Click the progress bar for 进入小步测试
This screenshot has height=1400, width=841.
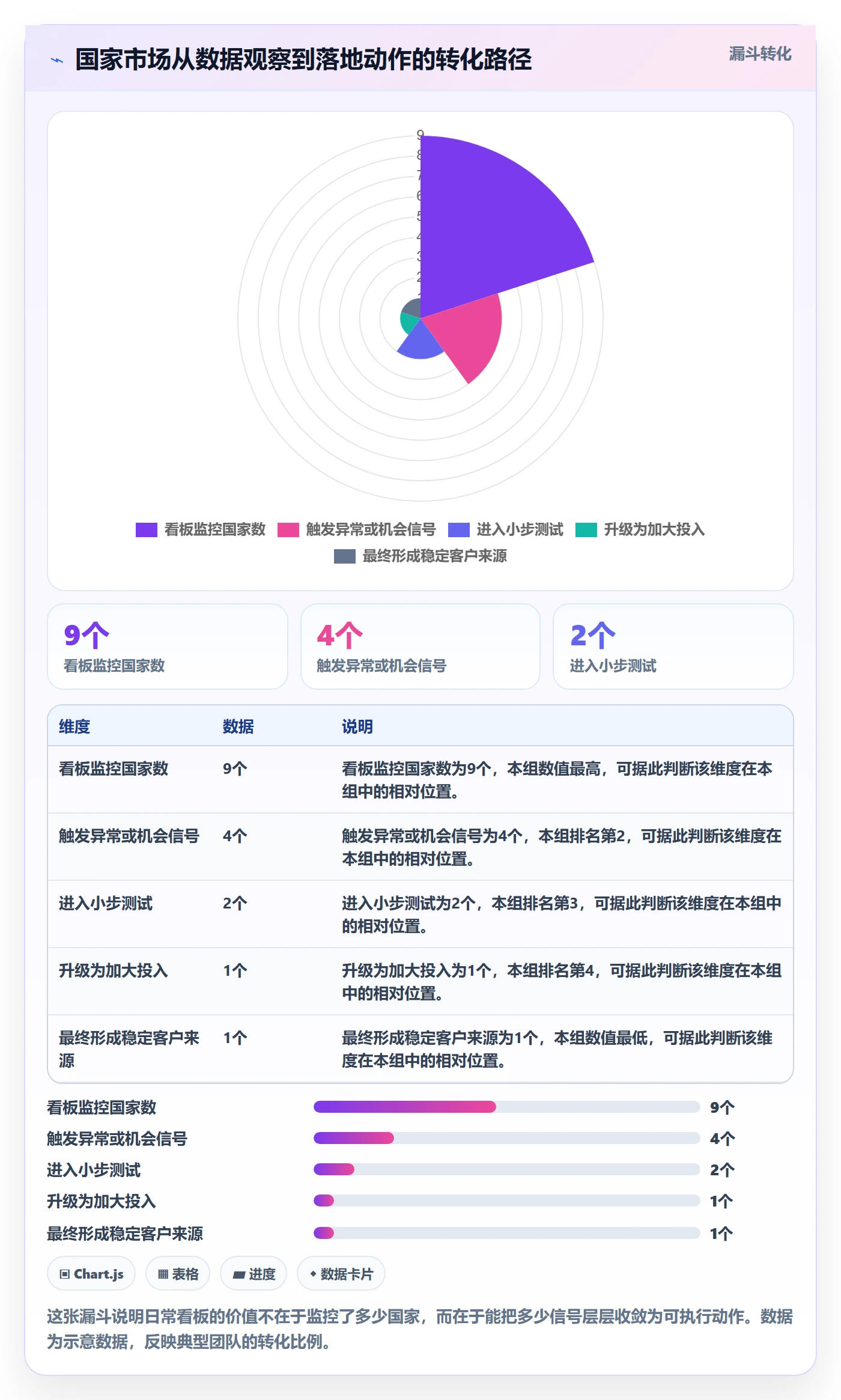click(x=507, y=1169)
